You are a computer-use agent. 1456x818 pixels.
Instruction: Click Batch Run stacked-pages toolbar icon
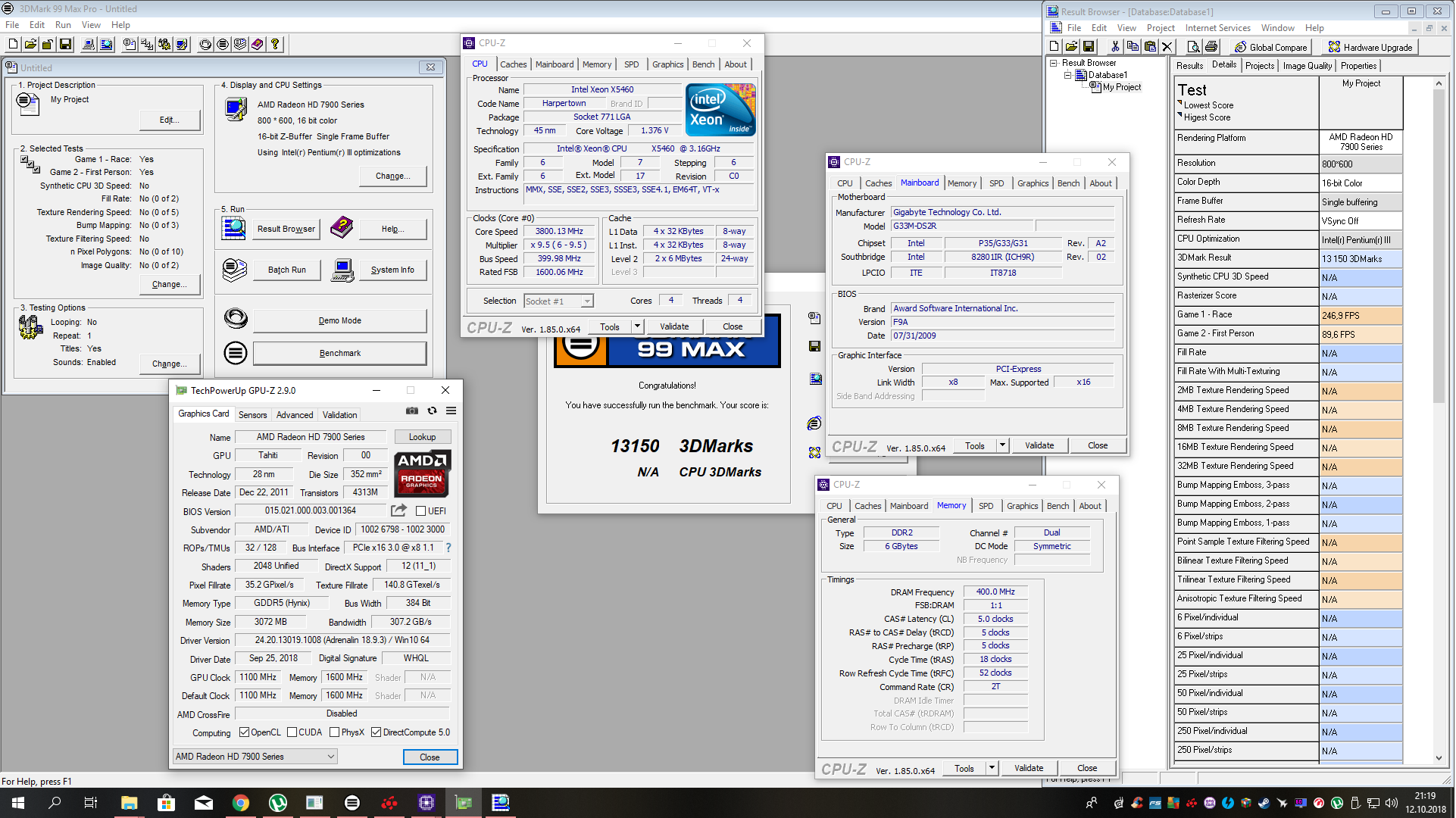(x=239, y=45)
